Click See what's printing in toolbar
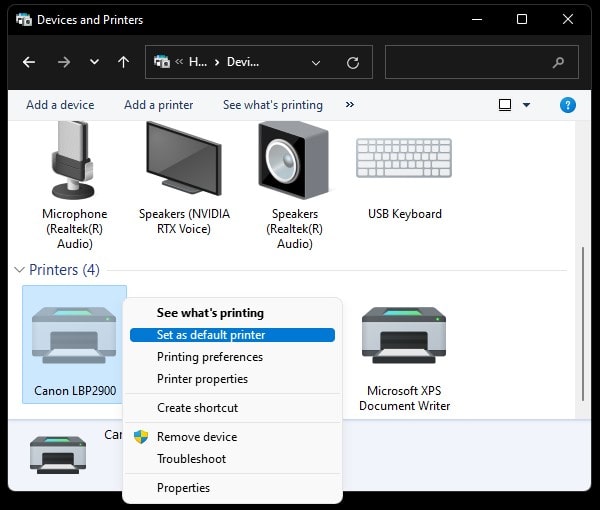 tap(273, 105)
